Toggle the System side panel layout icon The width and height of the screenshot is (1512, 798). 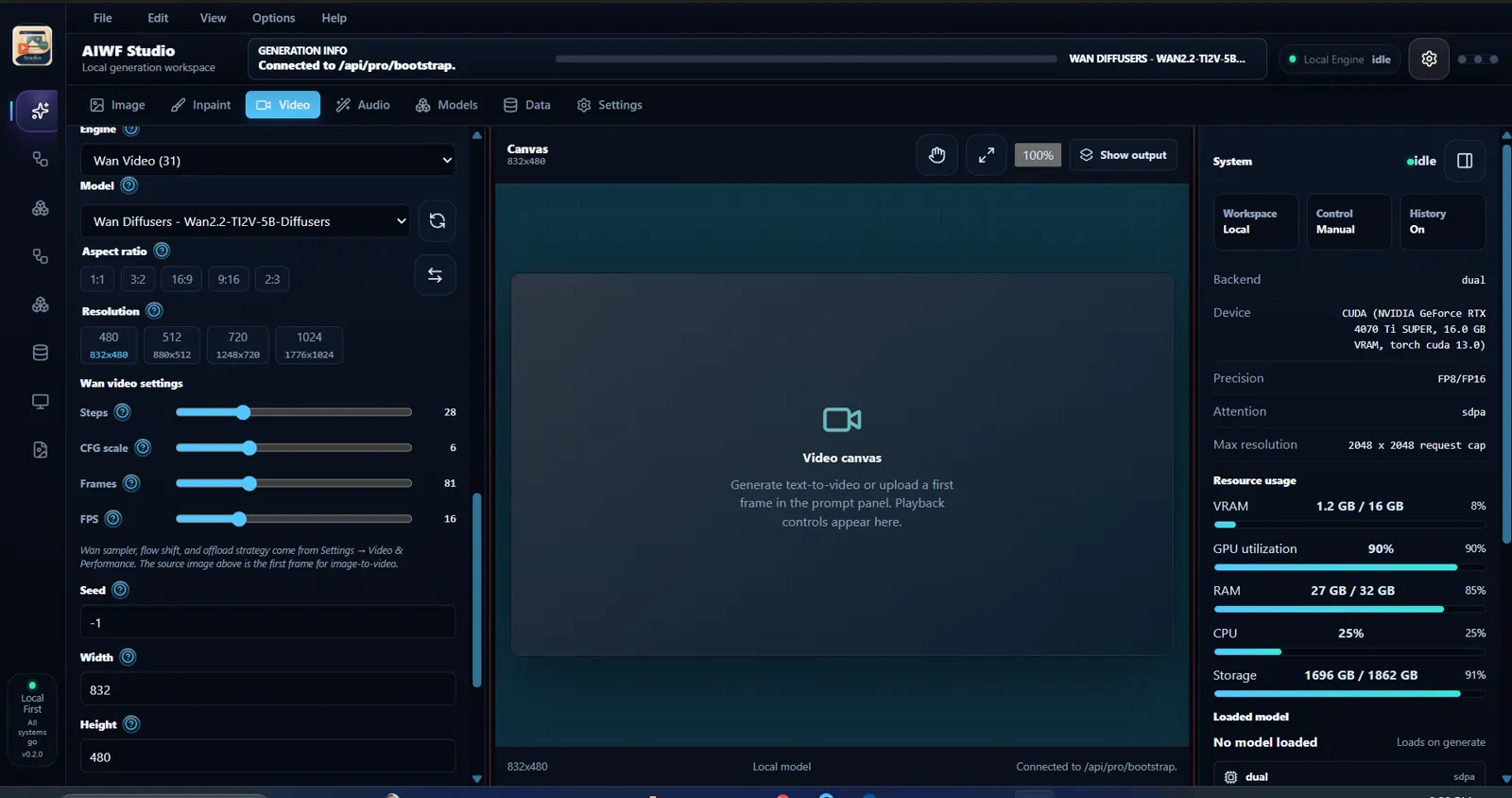[x=1465, y=161]
